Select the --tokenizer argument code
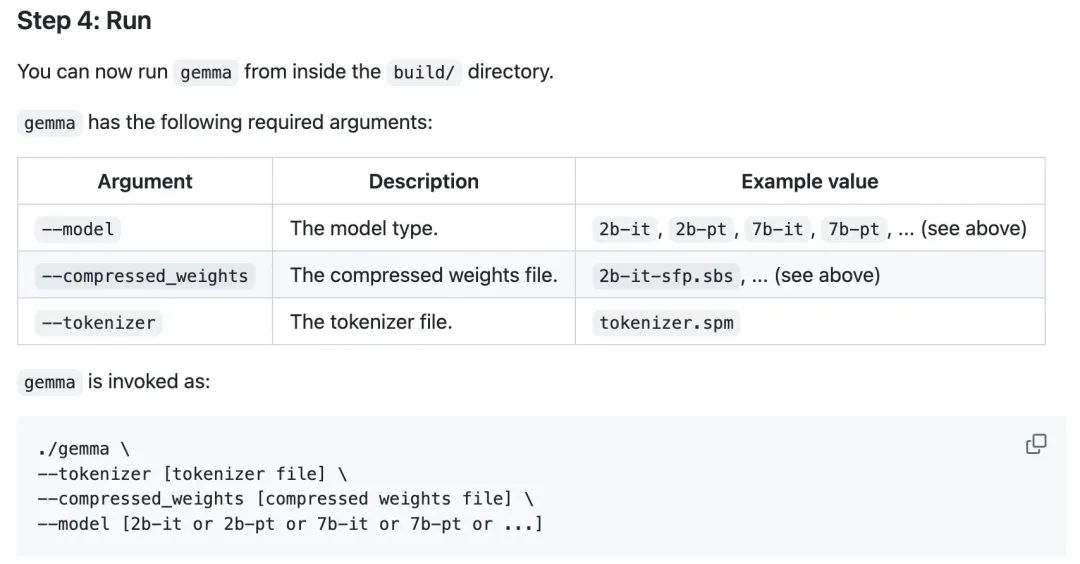Viewport: 1080px width, 564px height. 98,322
